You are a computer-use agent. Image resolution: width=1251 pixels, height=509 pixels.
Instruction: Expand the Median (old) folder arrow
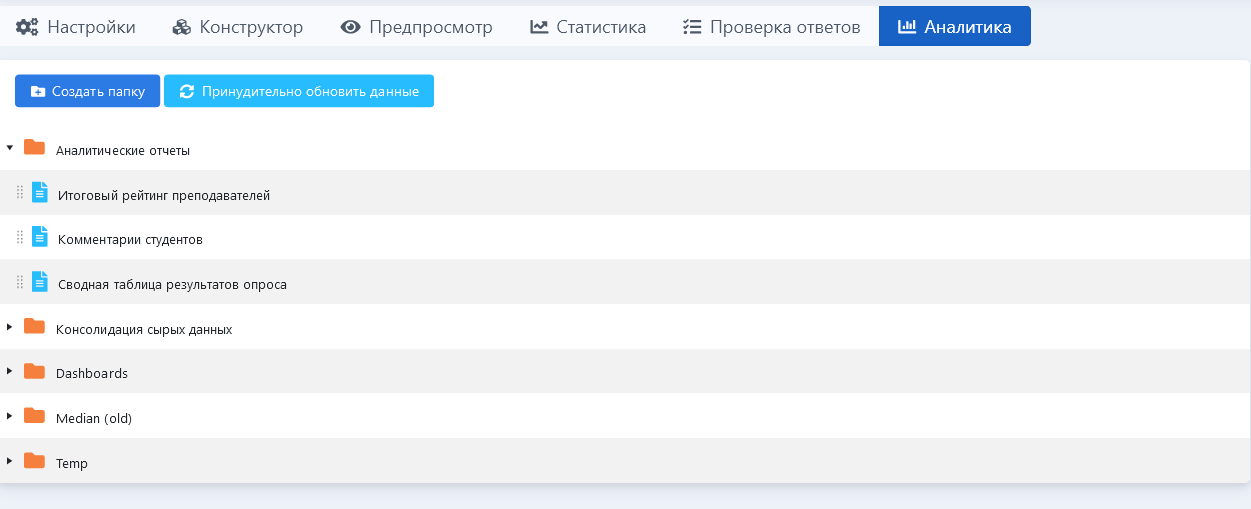(10, 416)
